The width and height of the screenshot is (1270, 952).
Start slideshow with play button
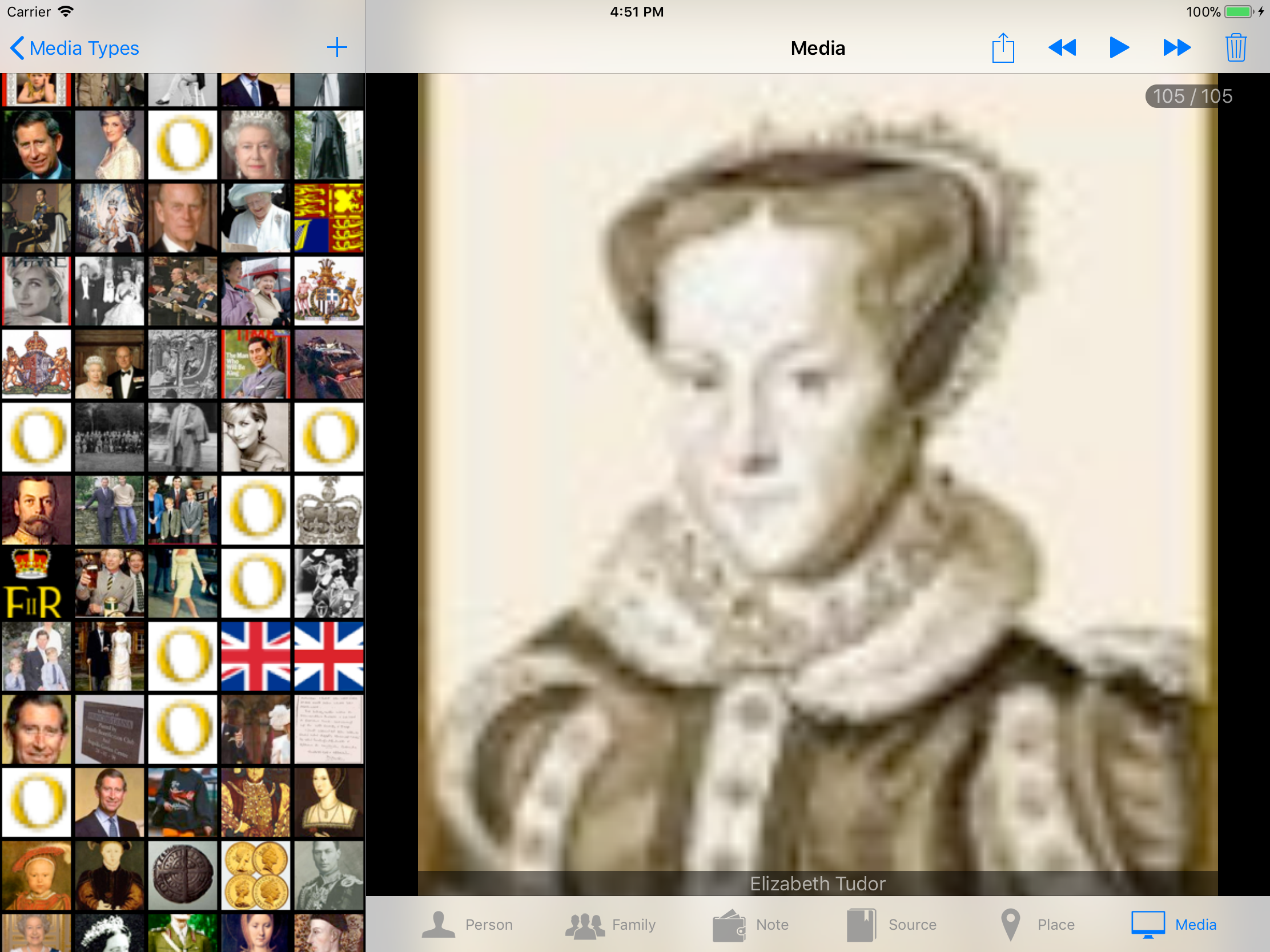coord(1119,47)
